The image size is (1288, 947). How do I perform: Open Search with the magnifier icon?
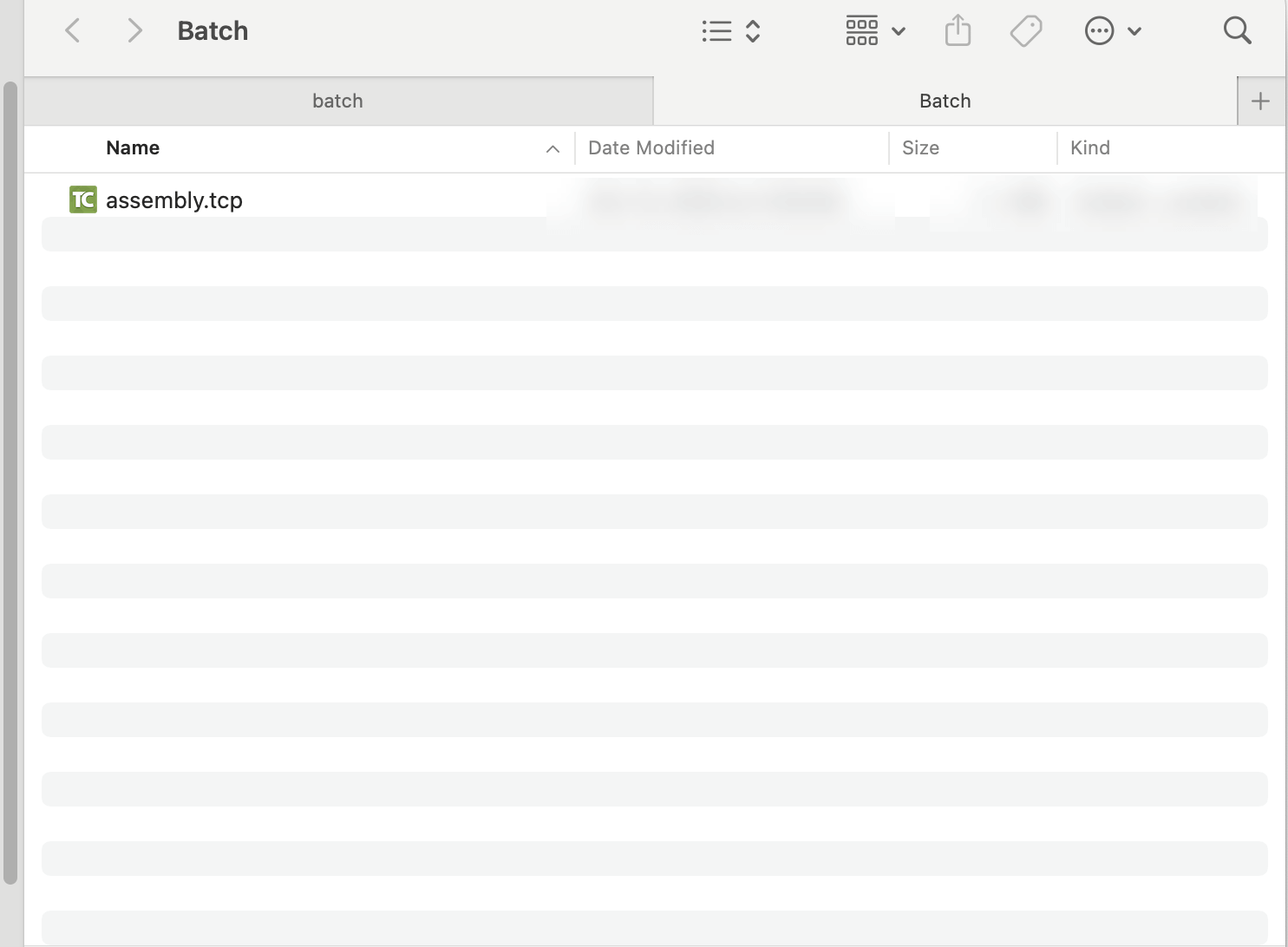1237,31
